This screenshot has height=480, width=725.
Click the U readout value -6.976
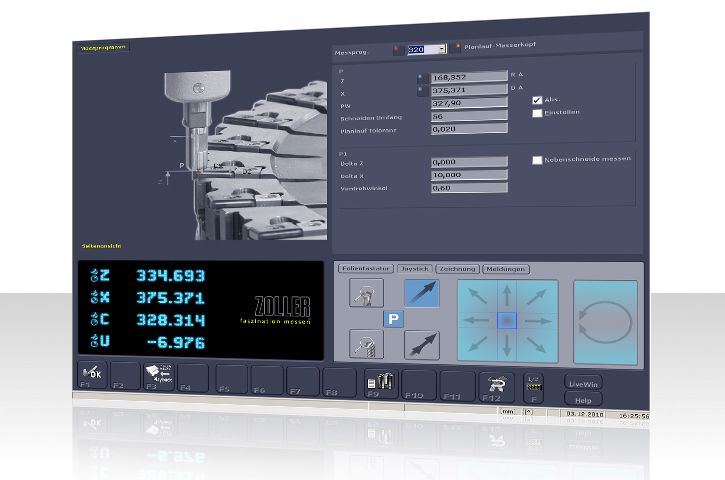176,342
